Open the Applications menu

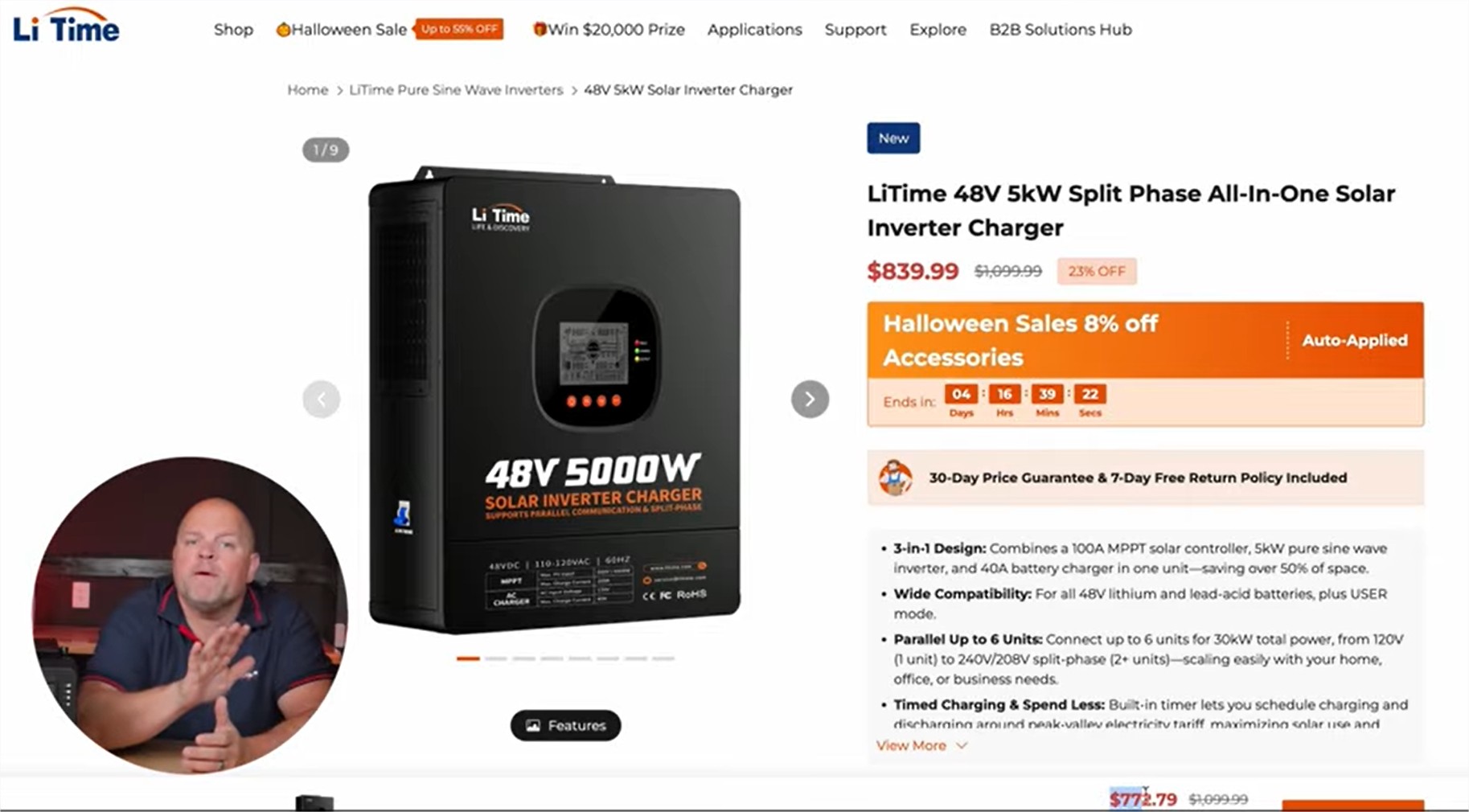754,30
